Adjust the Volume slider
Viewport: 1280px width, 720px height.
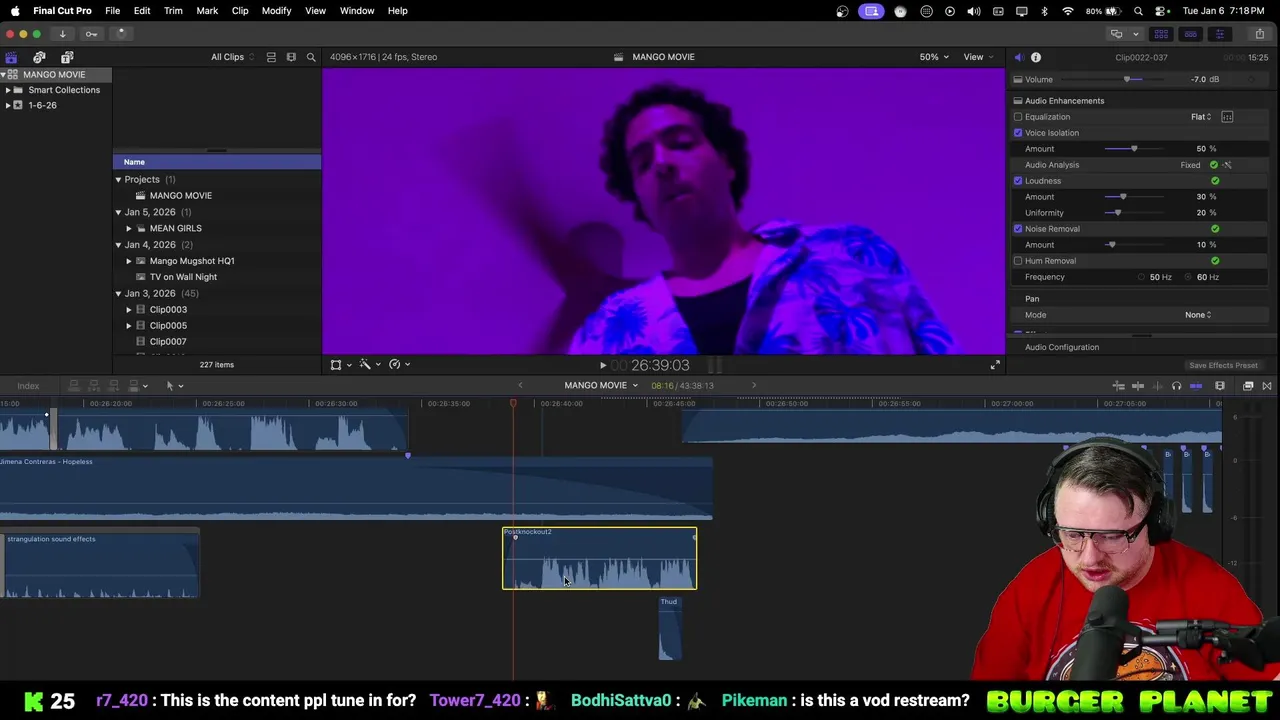coord(1128,79)
